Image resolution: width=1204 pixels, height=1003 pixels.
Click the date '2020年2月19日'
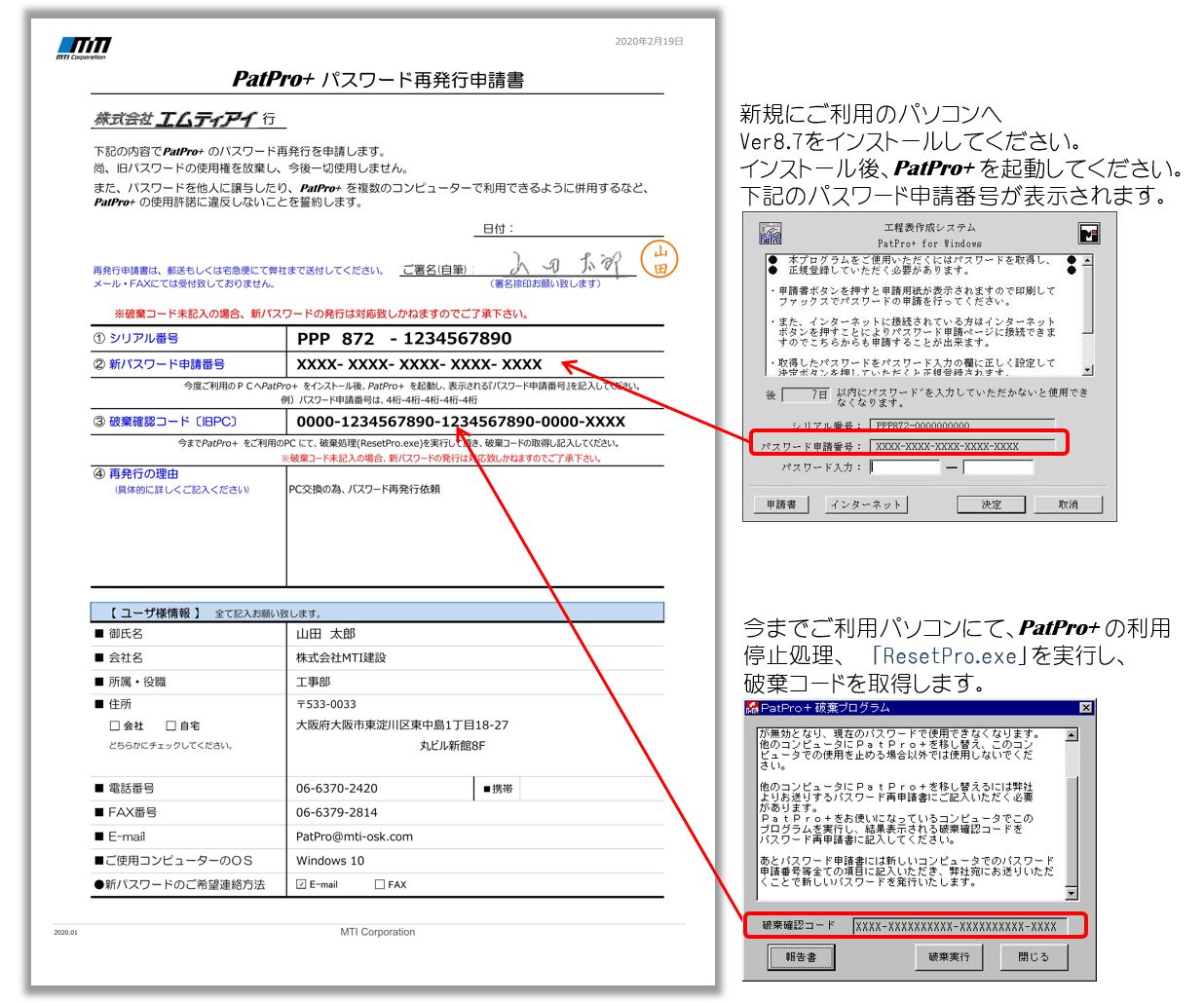(x=649, y=42)
